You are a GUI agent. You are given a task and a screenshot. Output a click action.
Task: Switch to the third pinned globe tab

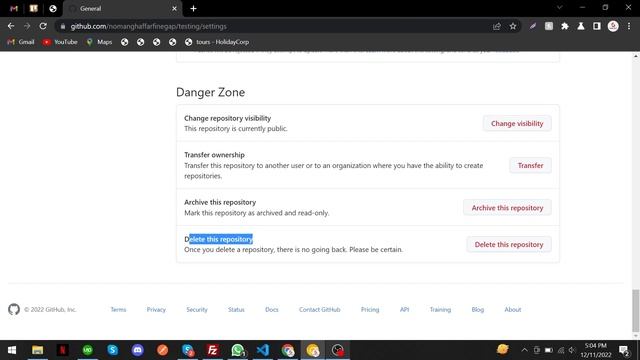[53, 8]
